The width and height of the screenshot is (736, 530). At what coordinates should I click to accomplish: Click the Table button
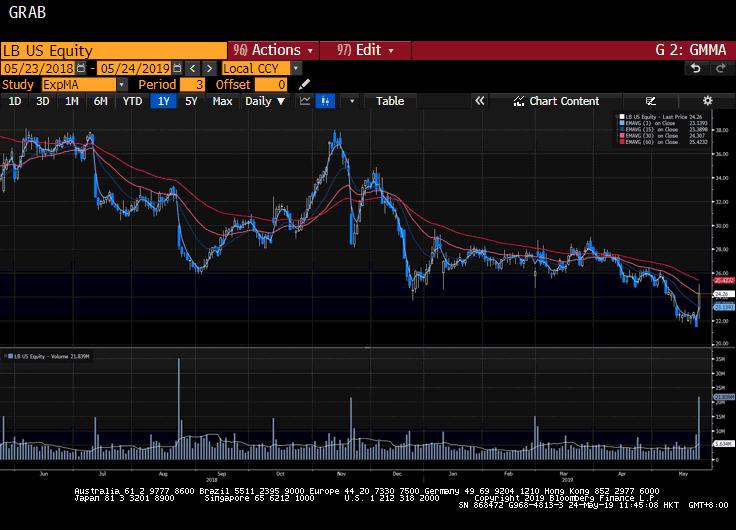389,101
